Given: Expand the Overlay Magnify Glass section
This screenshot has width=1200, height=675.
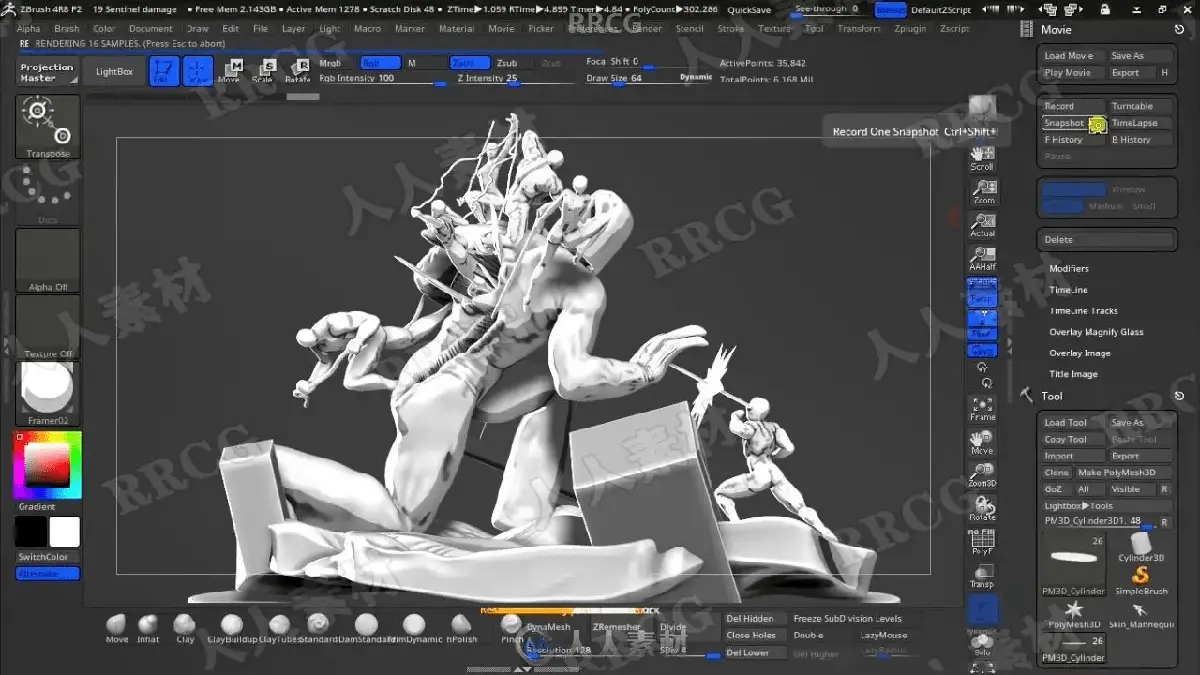Looking at the screenshot, I should 1096,332.
